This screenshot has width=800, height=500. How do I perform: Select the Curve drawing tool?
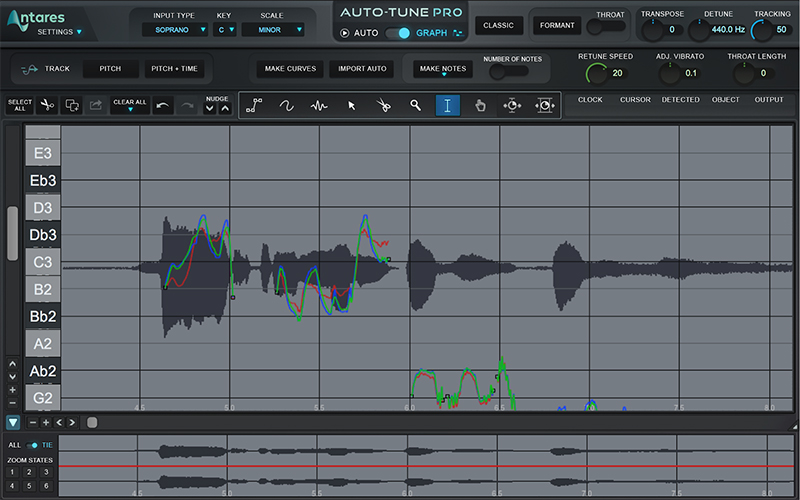(286, 106)
